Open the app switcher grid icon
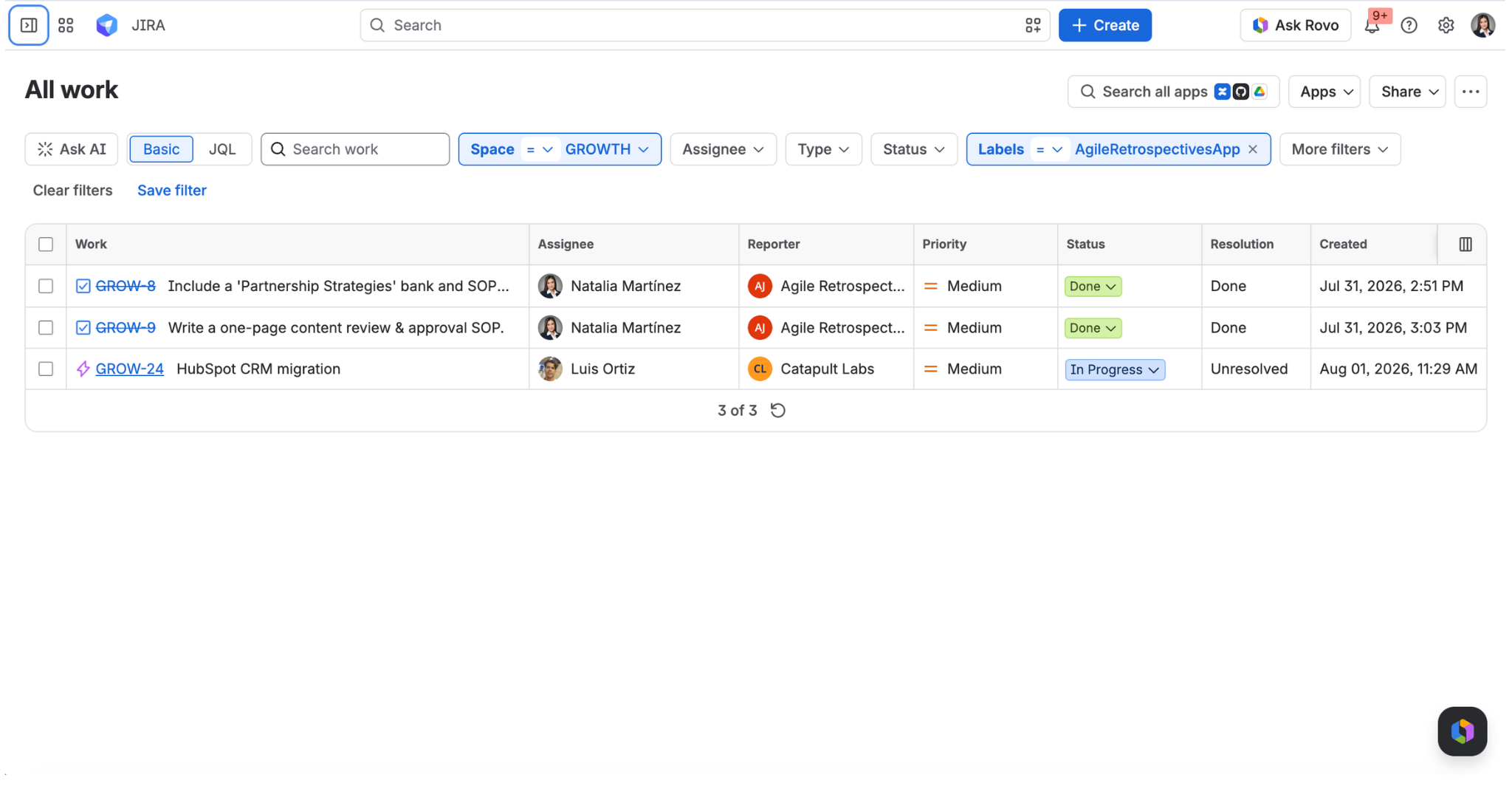Image resolution: width=1512 pixels, height=786 pixels. coord(66,25)
